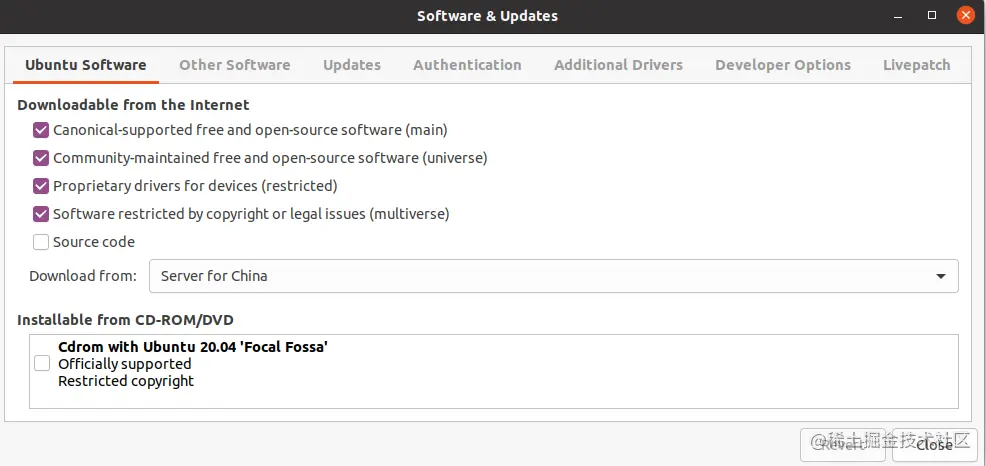986x466 pixels.
Task: Open the Download from server dropdown
Action: pyautogui.click(x=552, y=276)
